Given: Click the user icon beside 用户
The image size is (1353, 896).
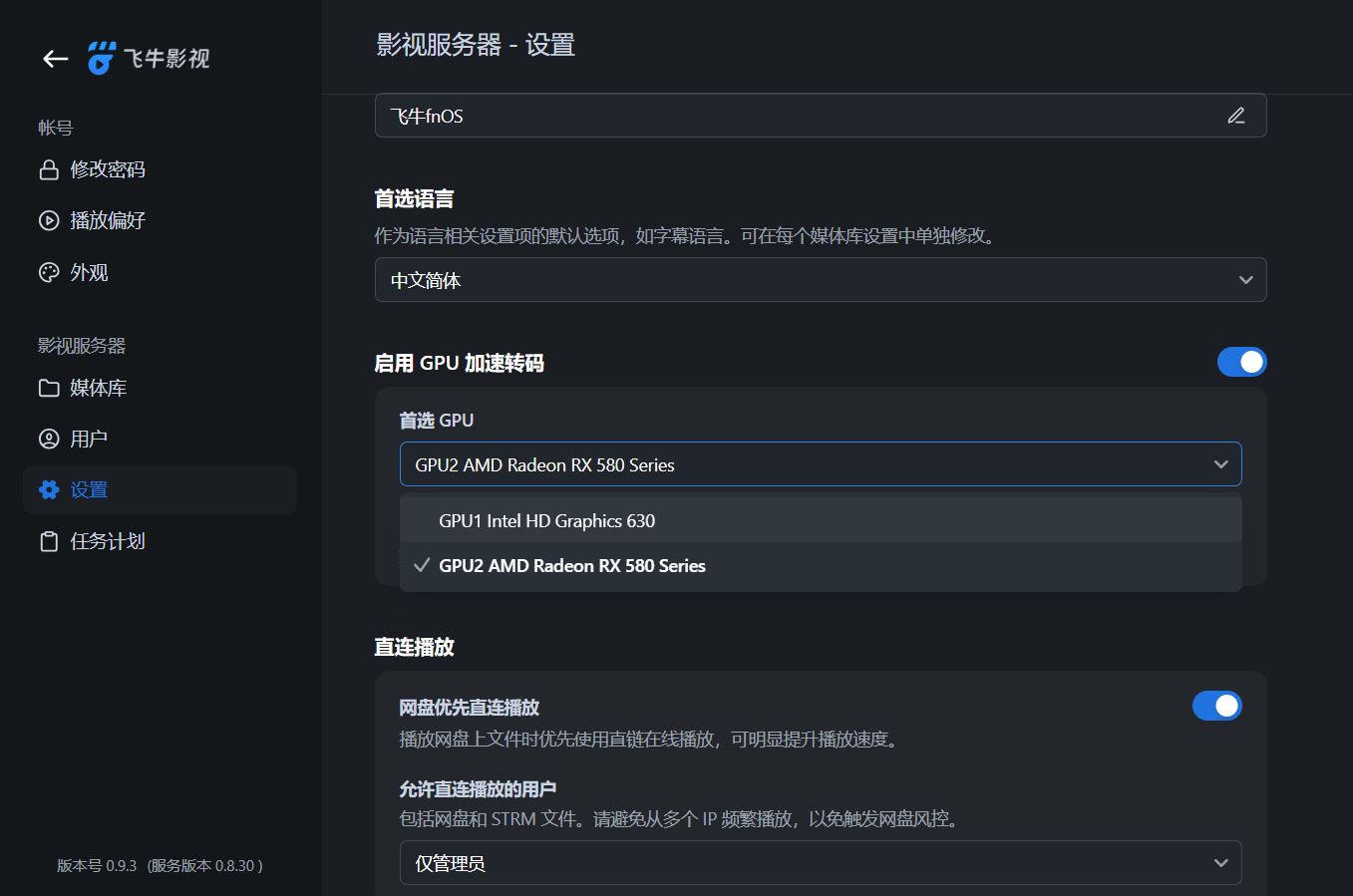Looking at the screenshot, I should (x=49, y=439).
